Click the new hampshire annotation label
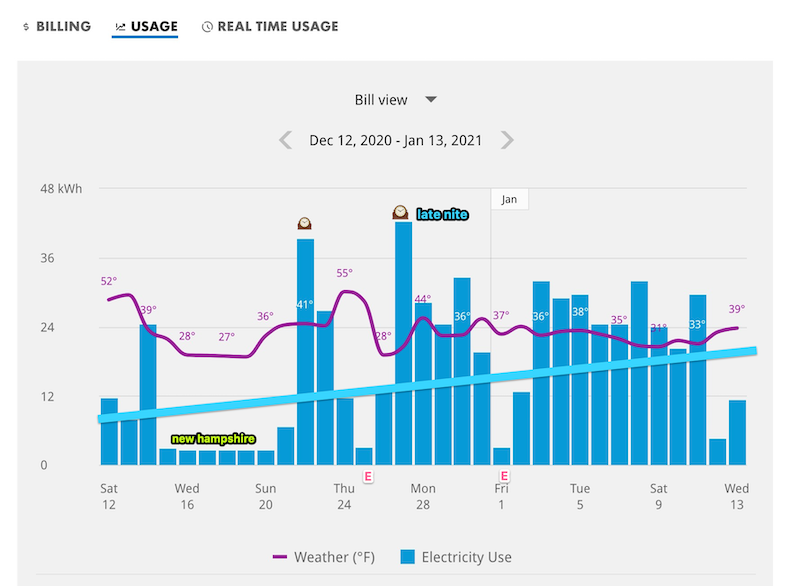Viewport: 800px width, 586px height. click(213, 439)
